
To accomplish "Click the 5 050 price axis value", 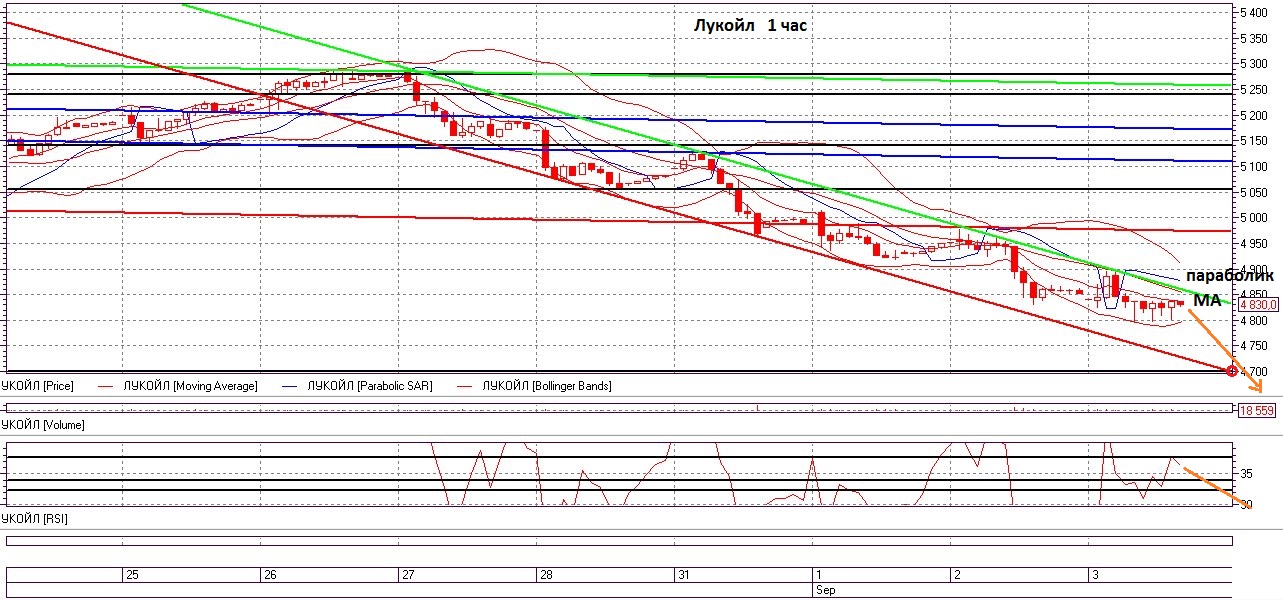I will point(1256,193).
